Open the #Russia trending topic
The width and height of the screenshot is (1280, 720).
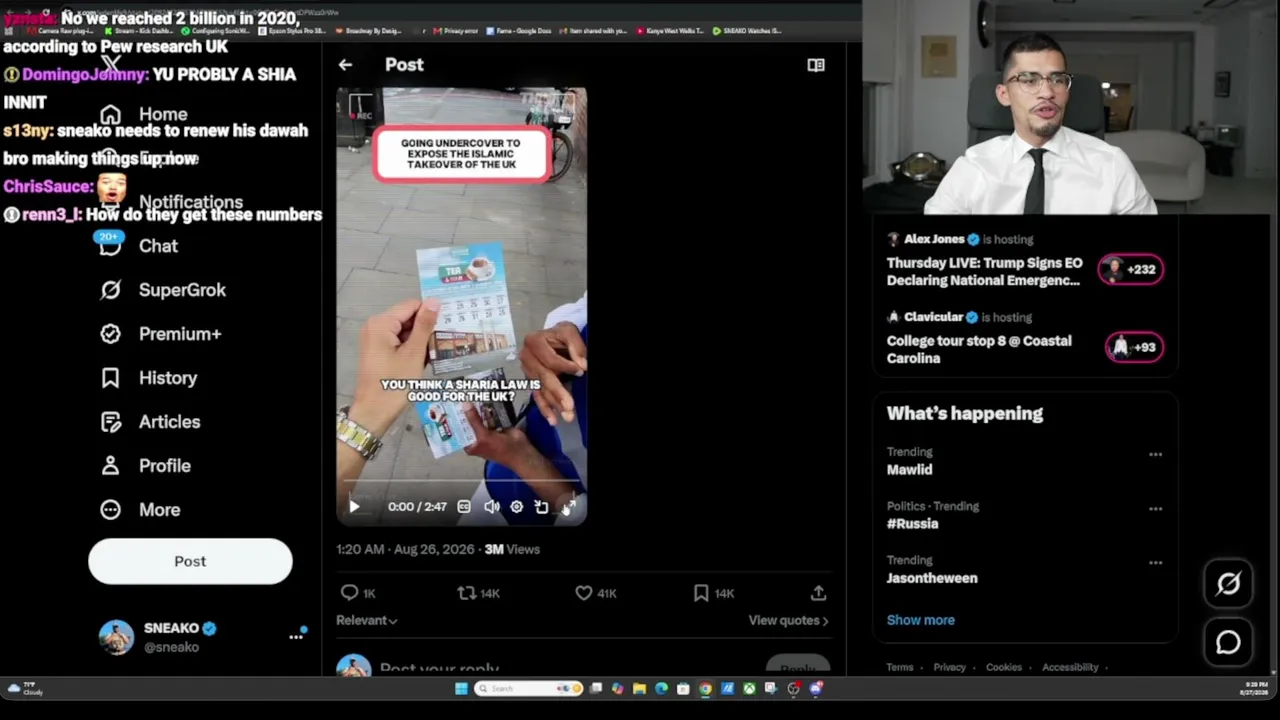912,524
